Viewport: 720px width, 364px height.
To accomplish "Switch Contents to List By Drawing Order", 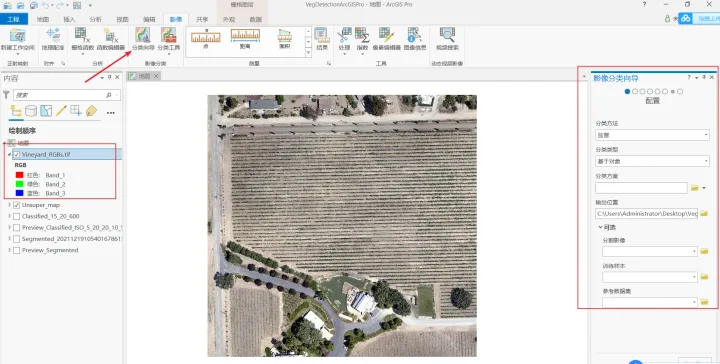I will (x=16, y=111).
